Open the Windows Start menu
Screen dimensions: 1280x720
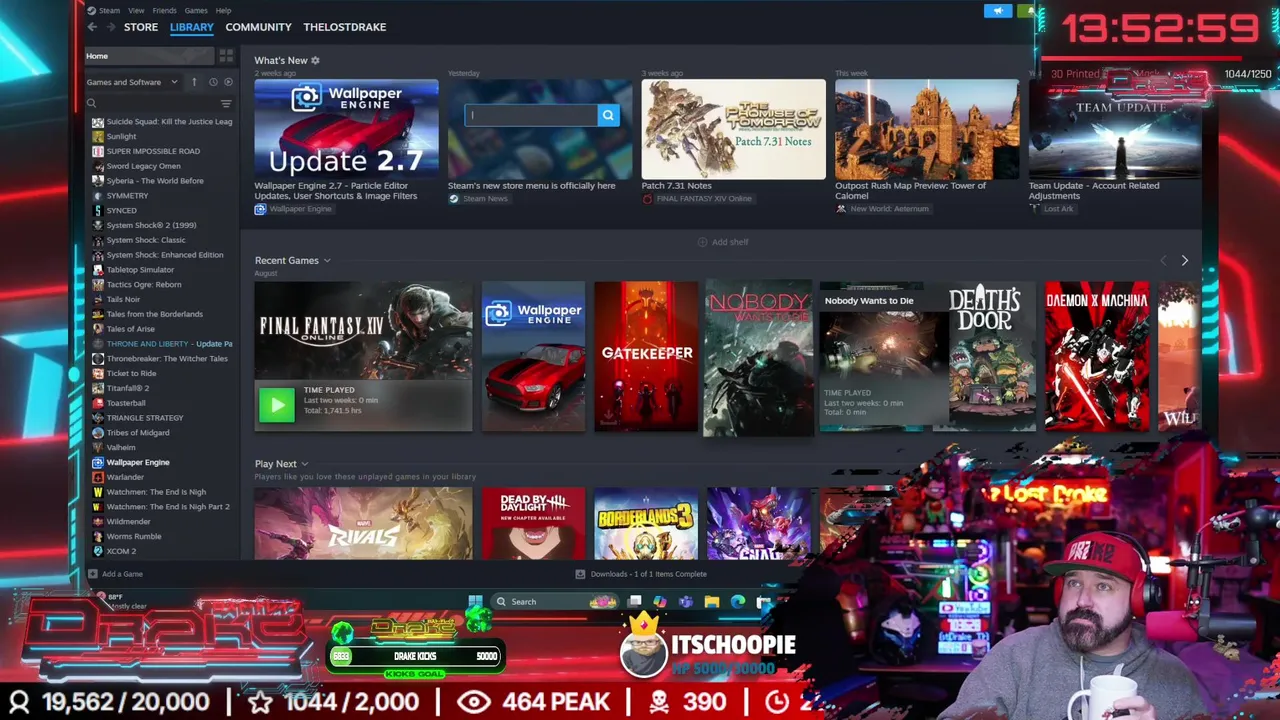[x=475, y=602]
